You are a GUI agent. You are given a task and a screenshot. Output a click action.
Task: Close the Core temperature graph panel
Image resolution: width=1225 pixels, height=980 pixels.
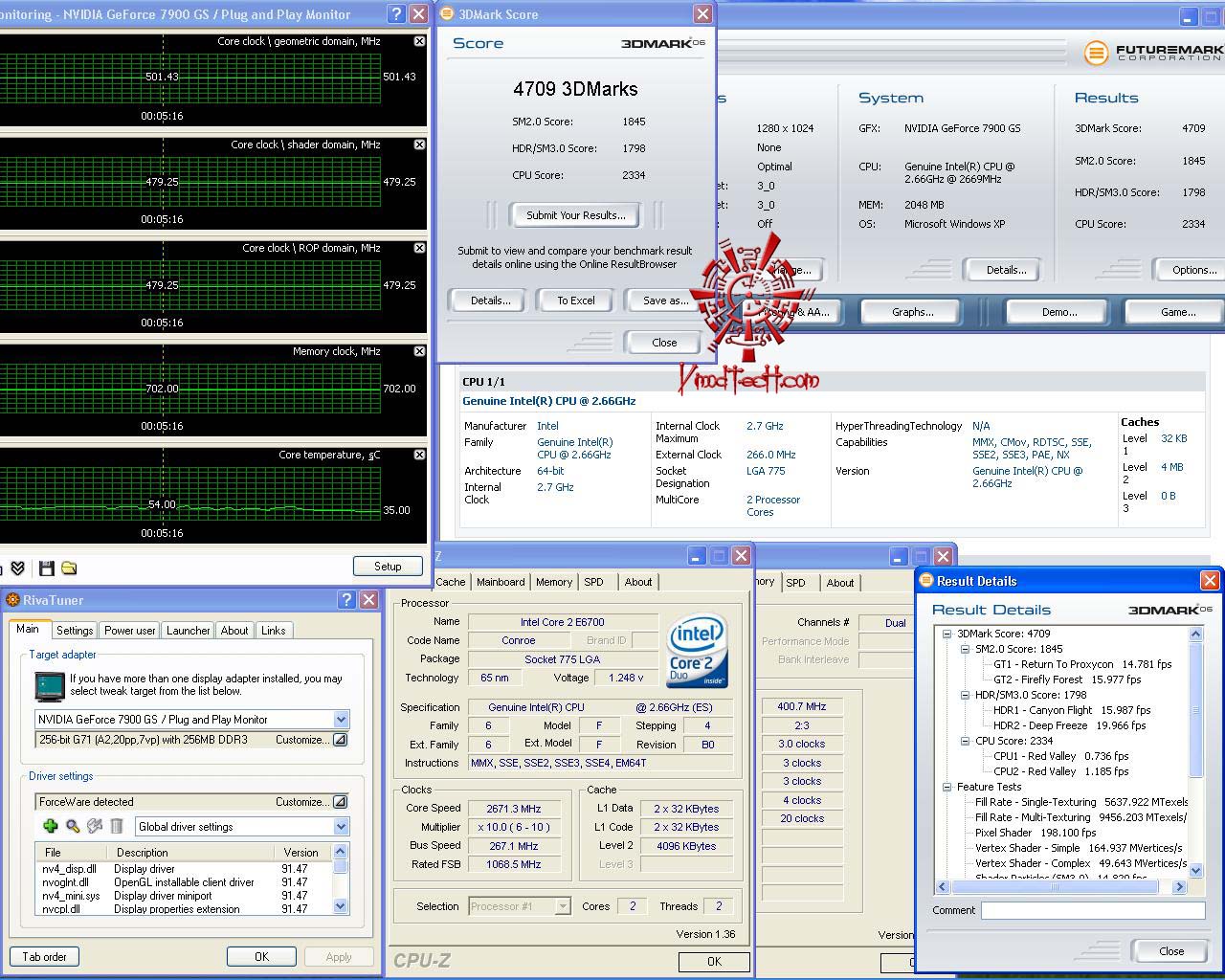[x=419, y=456]
